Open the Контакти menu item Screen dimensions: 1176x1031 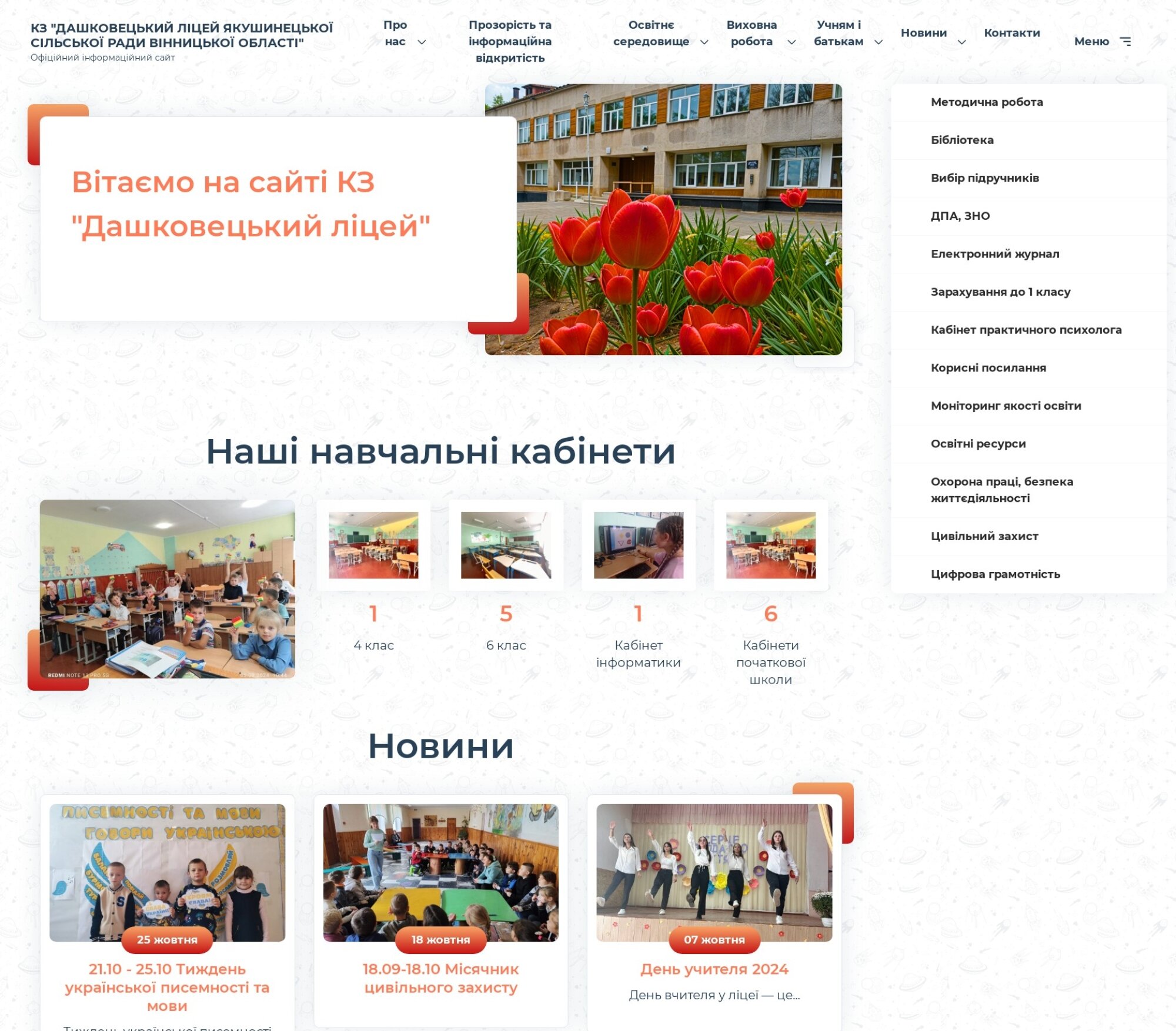[x=1011, y=33]
